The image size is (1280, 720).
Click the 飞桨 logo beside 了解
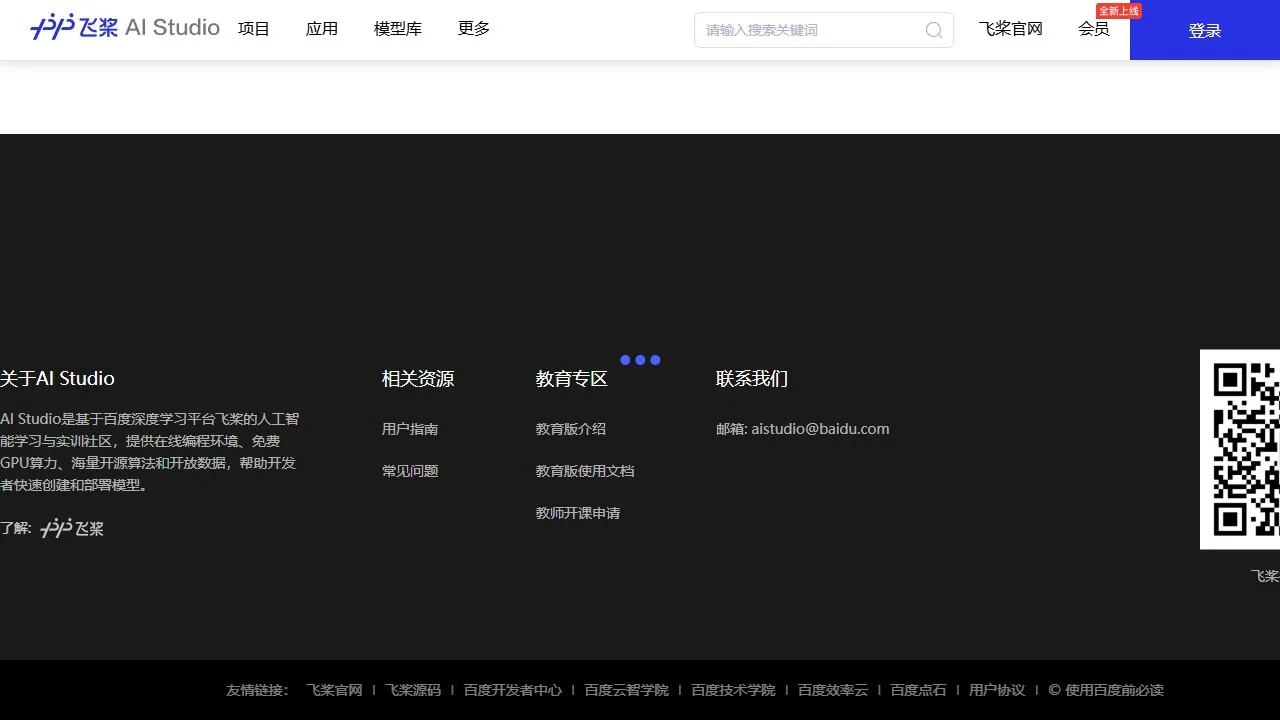tap(72, 528)
